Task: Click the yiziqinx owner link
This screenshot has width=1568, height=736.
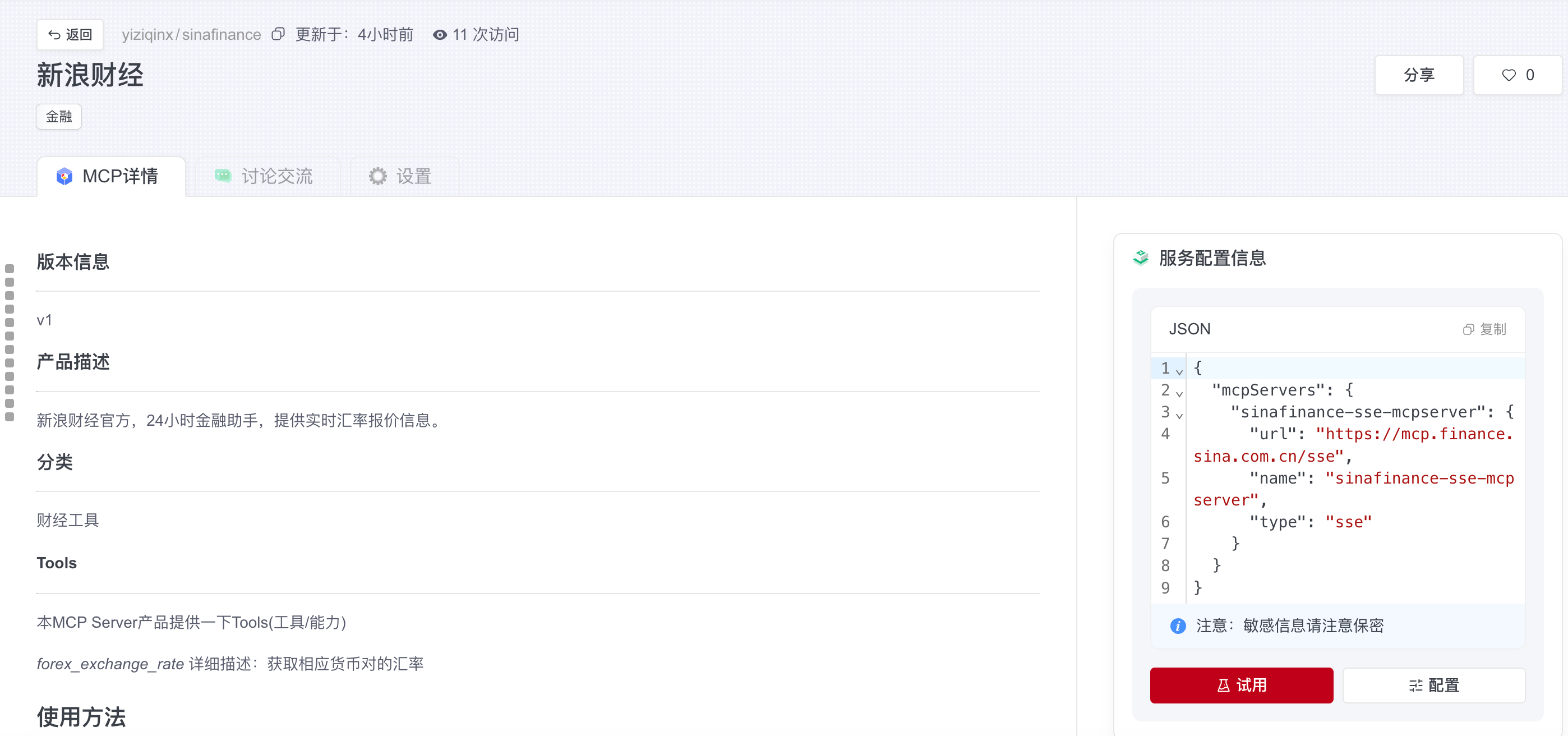Action: (x=147, y=35)
